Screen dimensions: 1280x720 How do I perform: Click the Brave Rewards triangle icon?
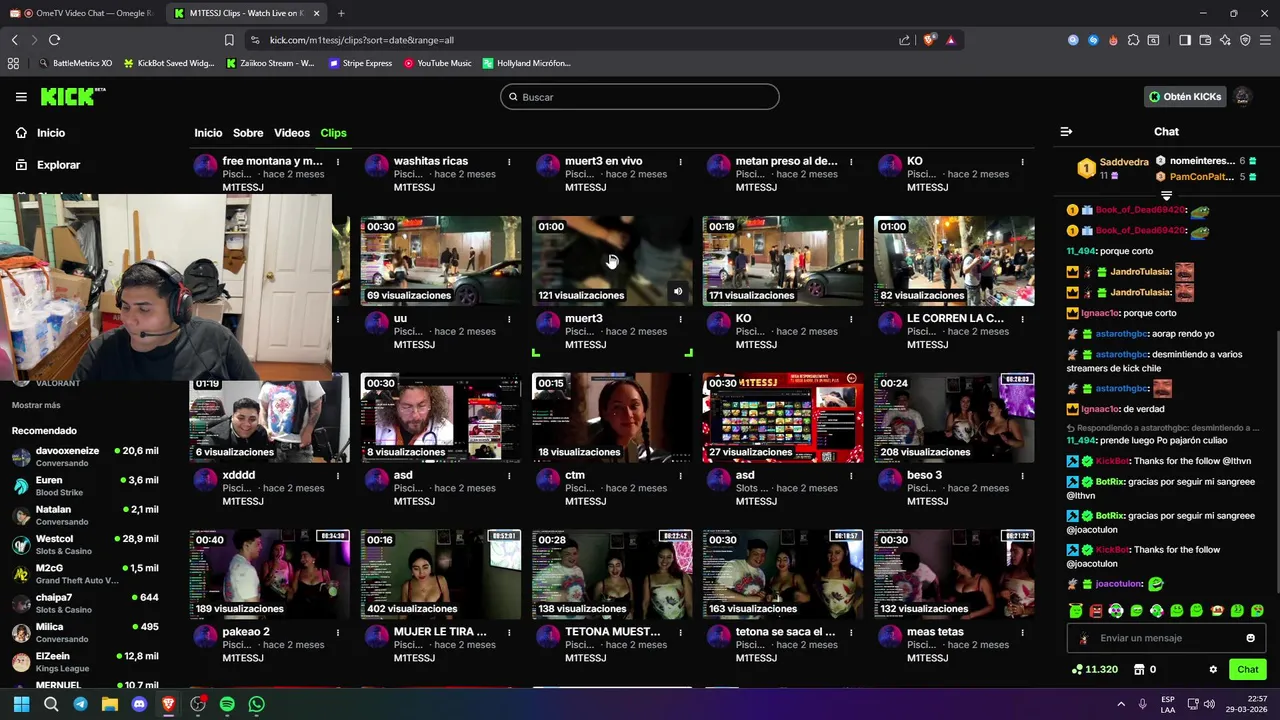(950, 40)
